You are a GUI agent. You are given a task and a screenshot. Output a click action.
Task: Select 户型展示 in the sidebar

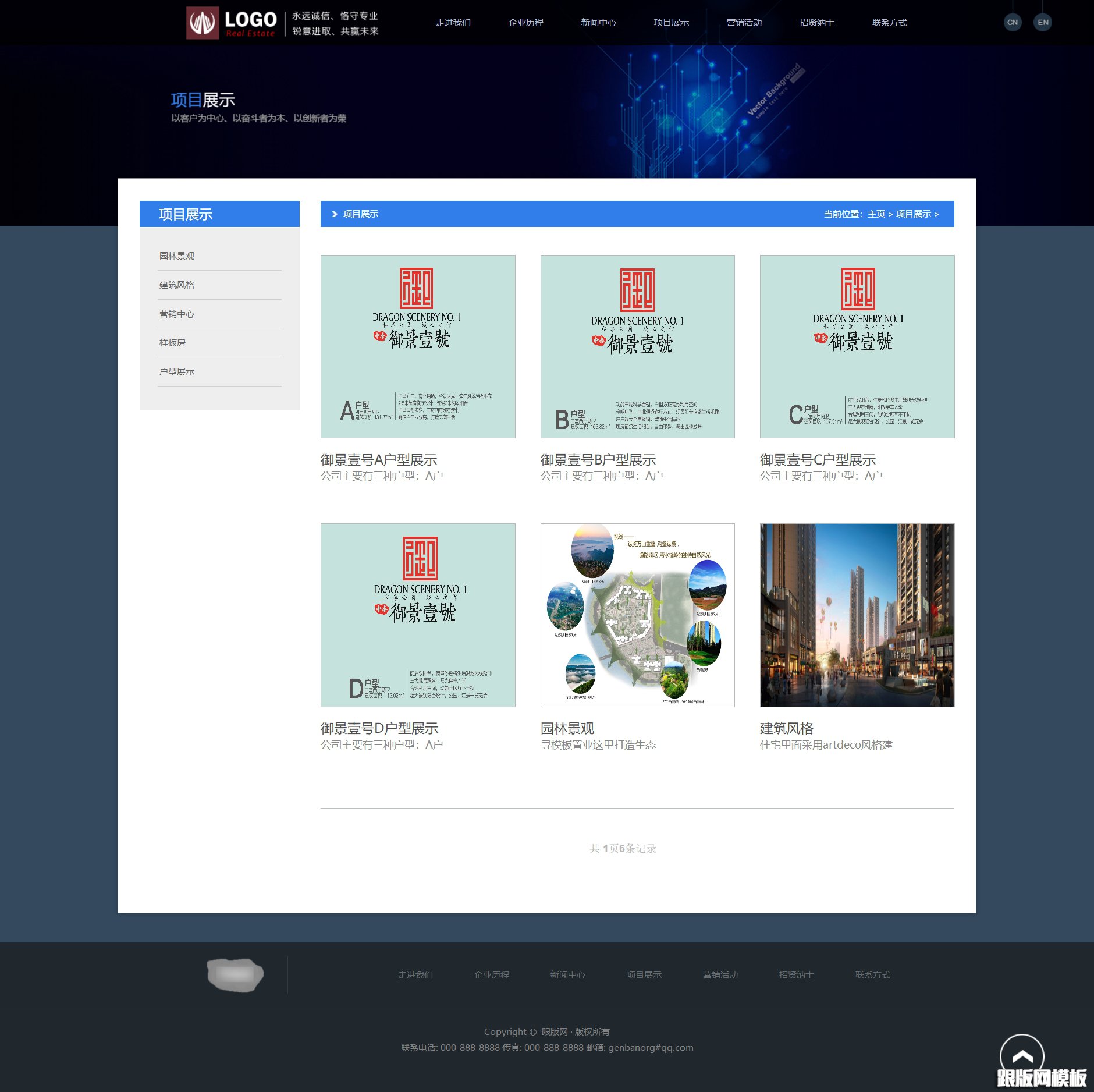point(177,371)
